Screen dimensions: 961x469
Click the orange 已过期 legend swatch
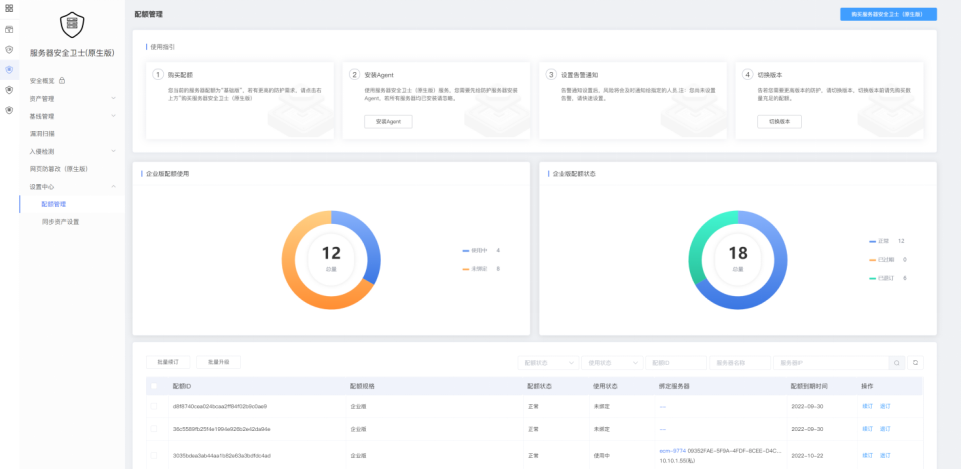(x=873, y=260)
